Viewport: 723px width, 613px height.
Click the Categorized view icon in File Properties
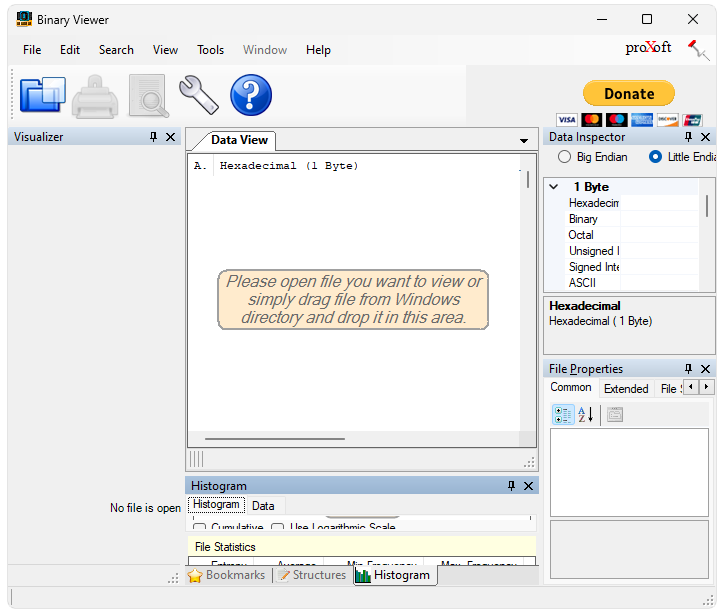[563, 414]
